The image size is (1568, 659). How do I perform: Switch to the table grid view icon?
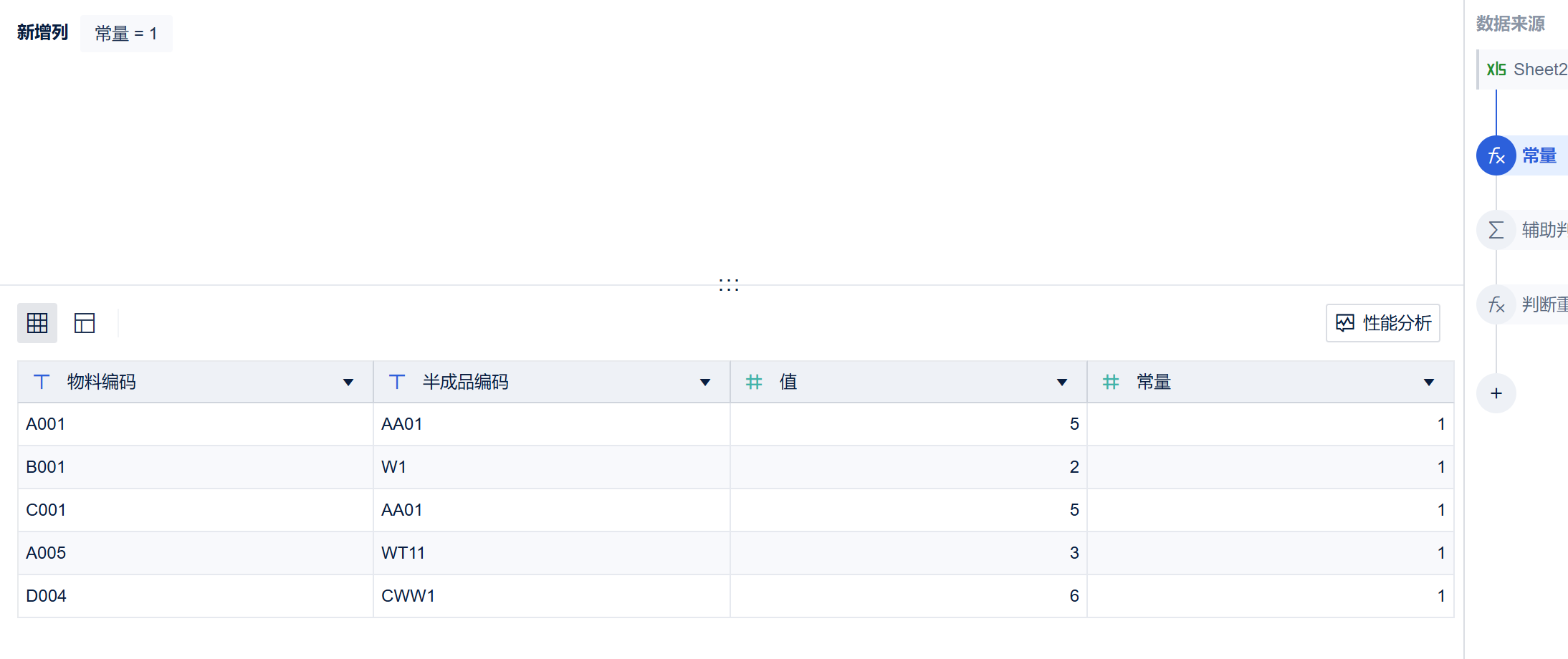pos(37,323)
